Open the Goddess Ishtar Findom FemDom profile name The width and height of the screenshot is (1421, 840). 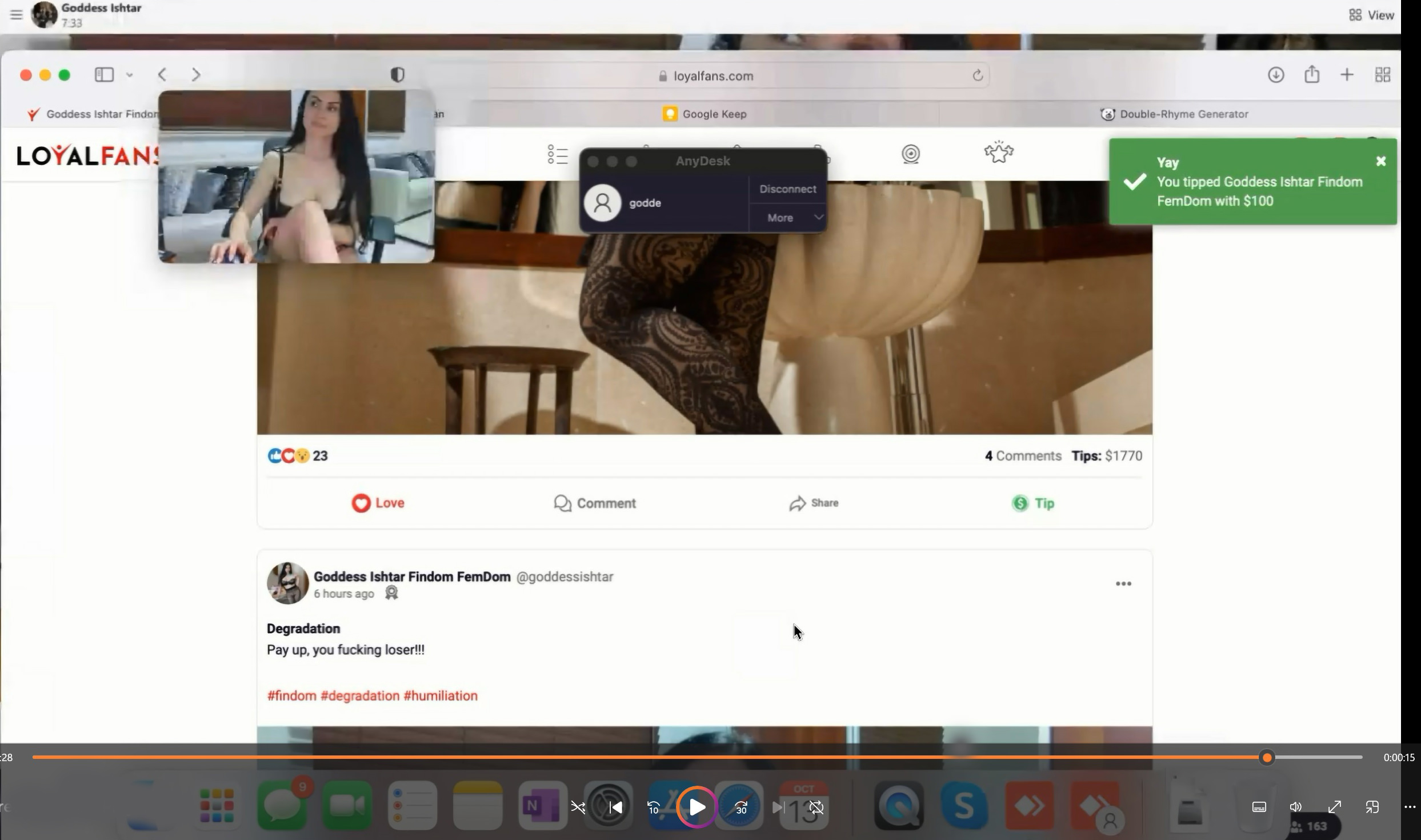point(412,577)
